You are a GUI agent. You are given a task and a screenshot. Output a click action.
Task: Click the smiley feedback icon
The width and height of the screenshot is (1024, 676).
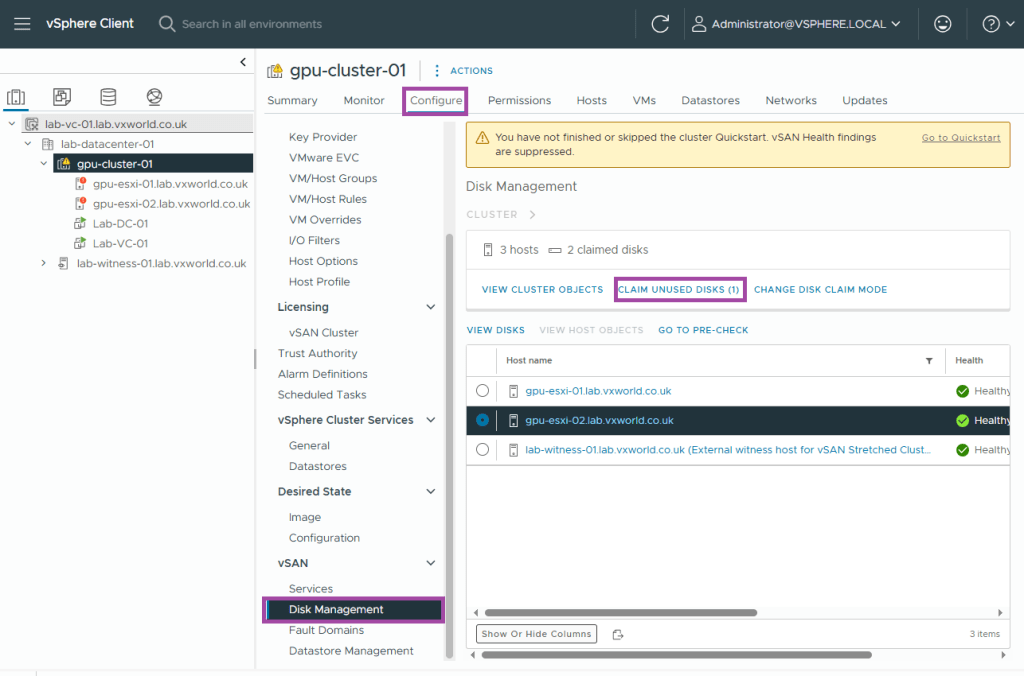click(942, 24)
